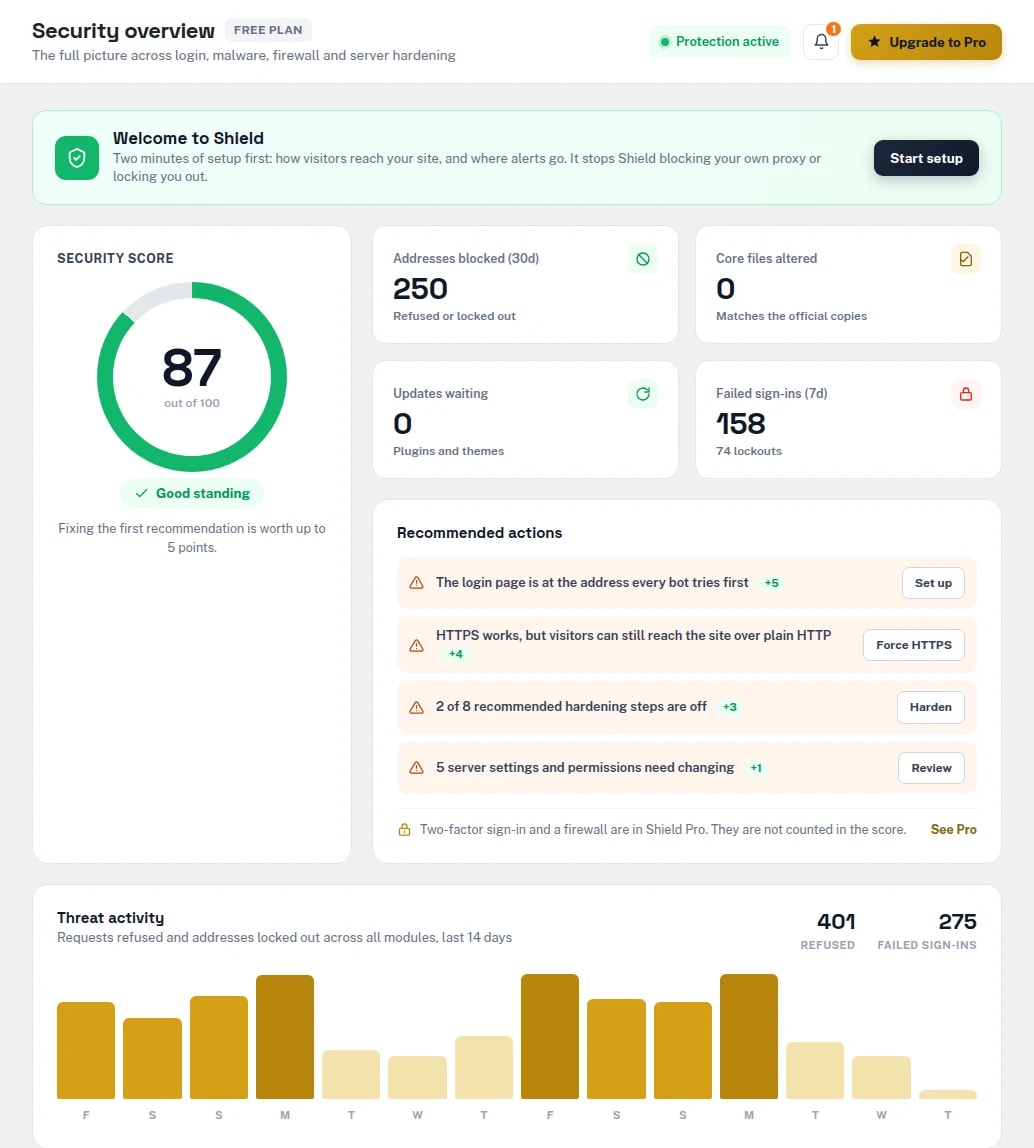Screen dimensions: 1034x1148
Task: Click 'Matches the official copies' text
Action: pos(791,316)
